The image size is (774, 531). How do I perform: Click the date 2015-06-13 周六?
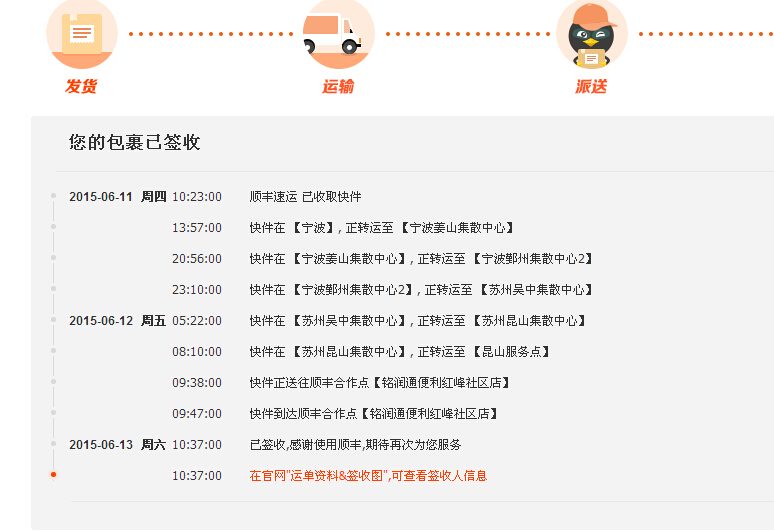117,445
